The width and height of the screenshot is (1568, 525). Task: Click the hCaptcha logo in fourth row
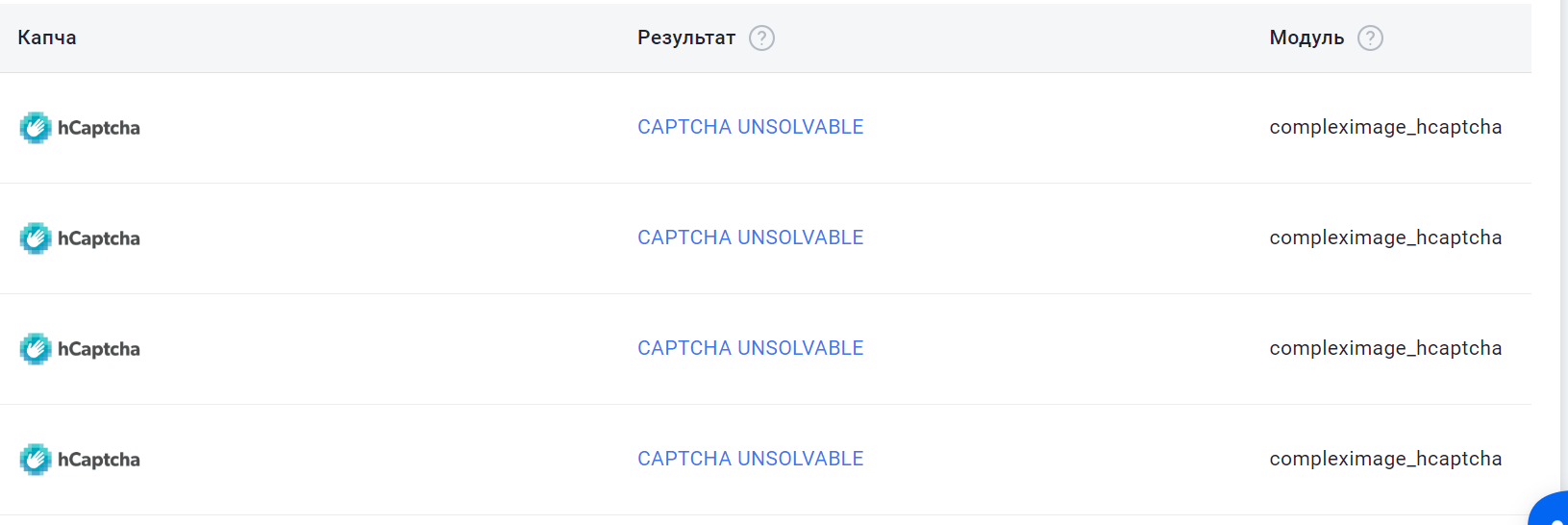[36, 459]
